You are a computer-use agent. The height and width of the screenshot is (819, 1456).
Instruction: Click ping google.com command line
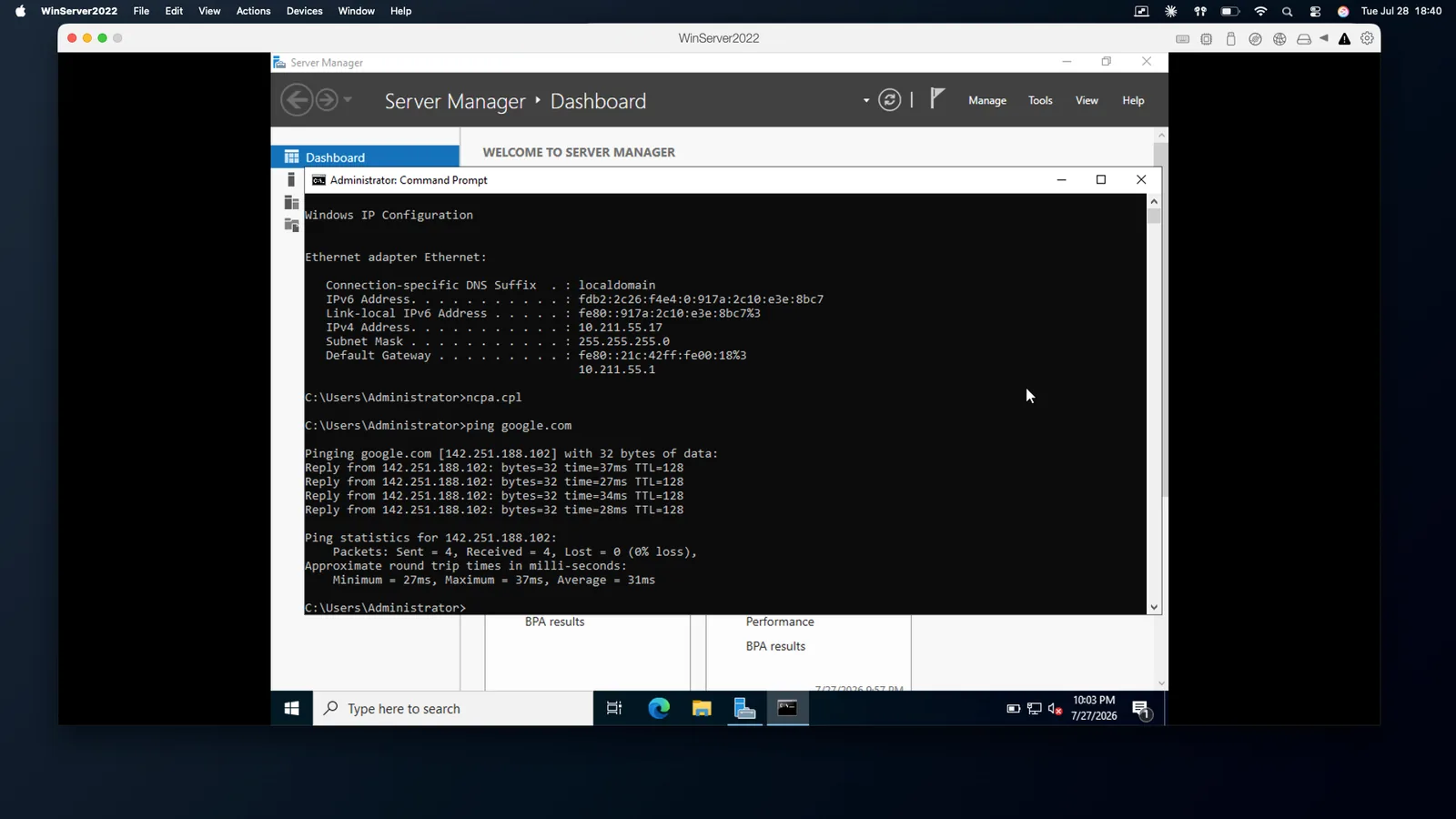pyautogui.click(x=439, y=425)
